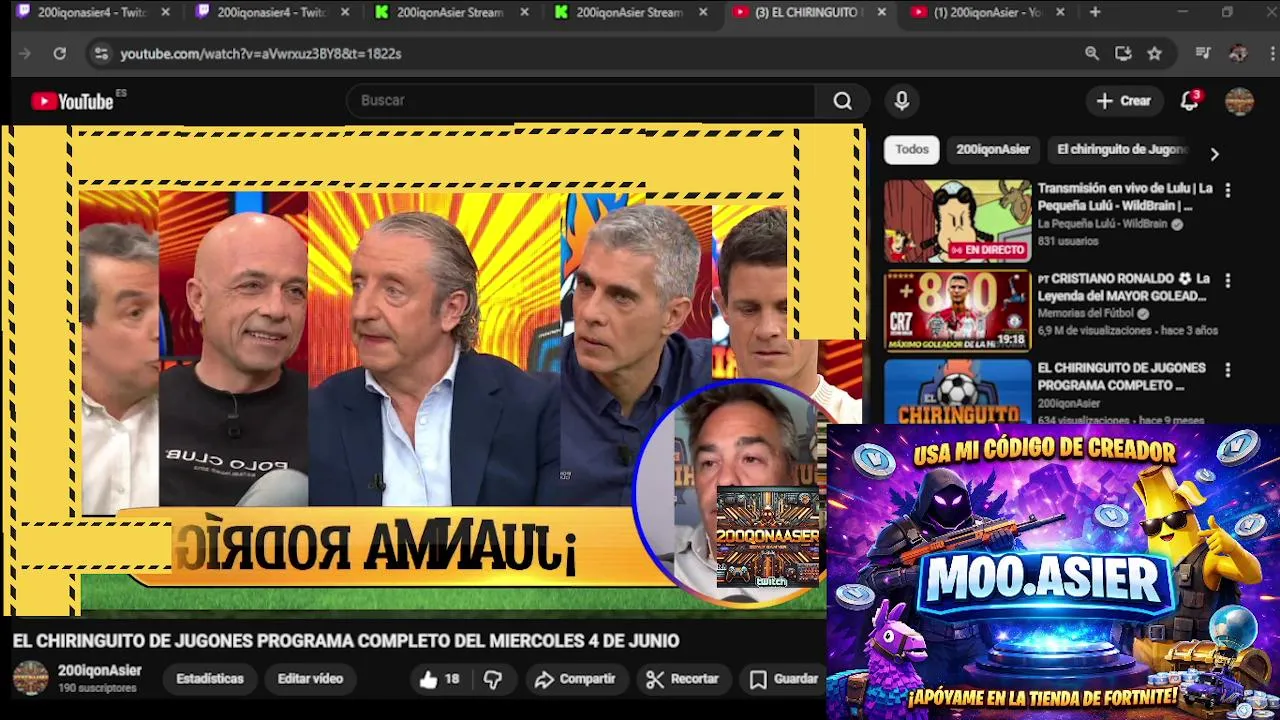
Task: Open the browser profile avatar
Action: pyautogui.click(x=1238, y=54)
